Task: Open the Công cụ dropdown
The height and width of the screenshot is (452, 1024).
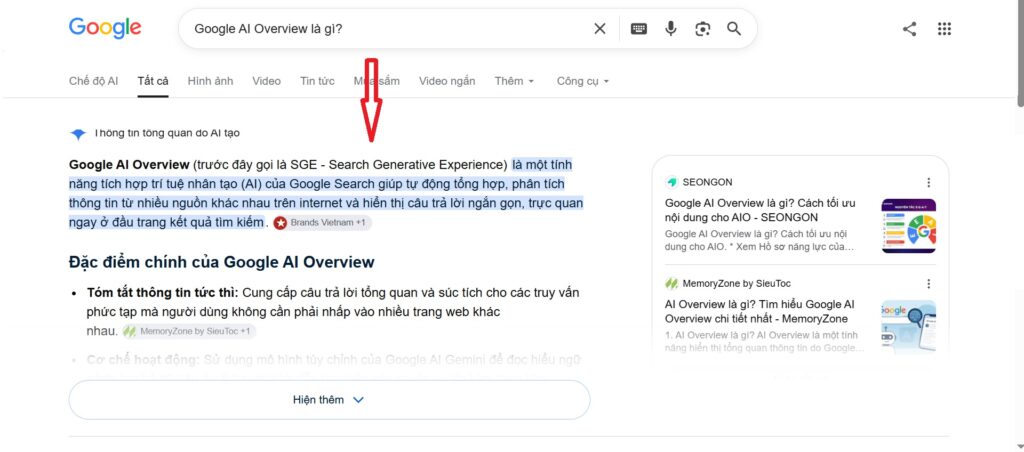Action: tap(583, 81)
